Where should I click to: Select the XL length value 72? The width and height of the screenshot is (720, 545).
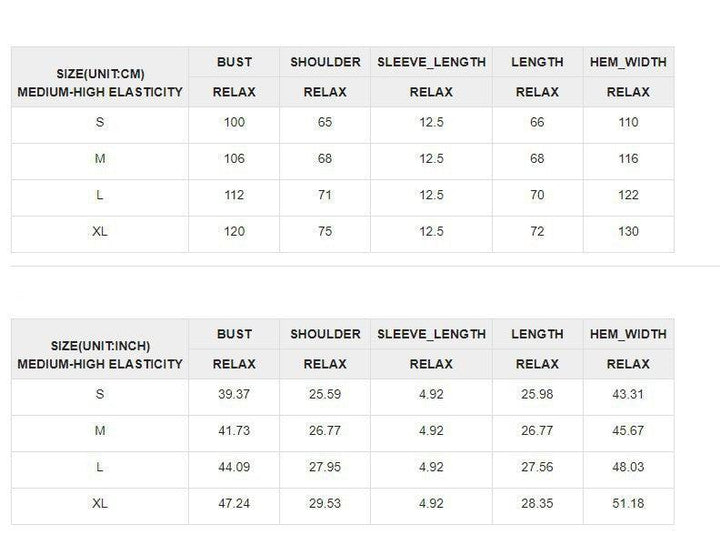(537, 231)
